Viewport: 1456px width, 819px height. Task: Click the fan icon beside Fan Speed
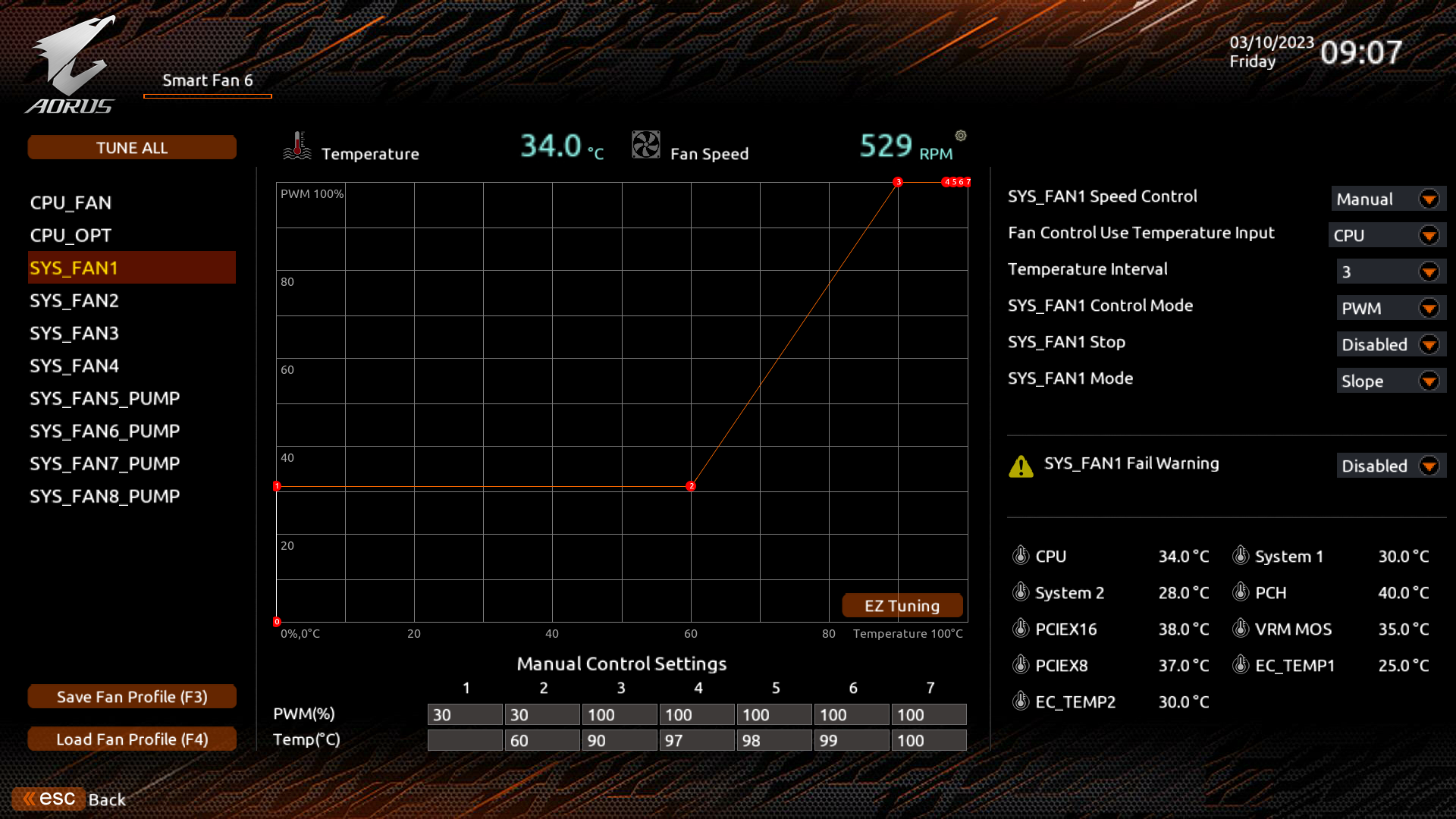tap(646, 145)
